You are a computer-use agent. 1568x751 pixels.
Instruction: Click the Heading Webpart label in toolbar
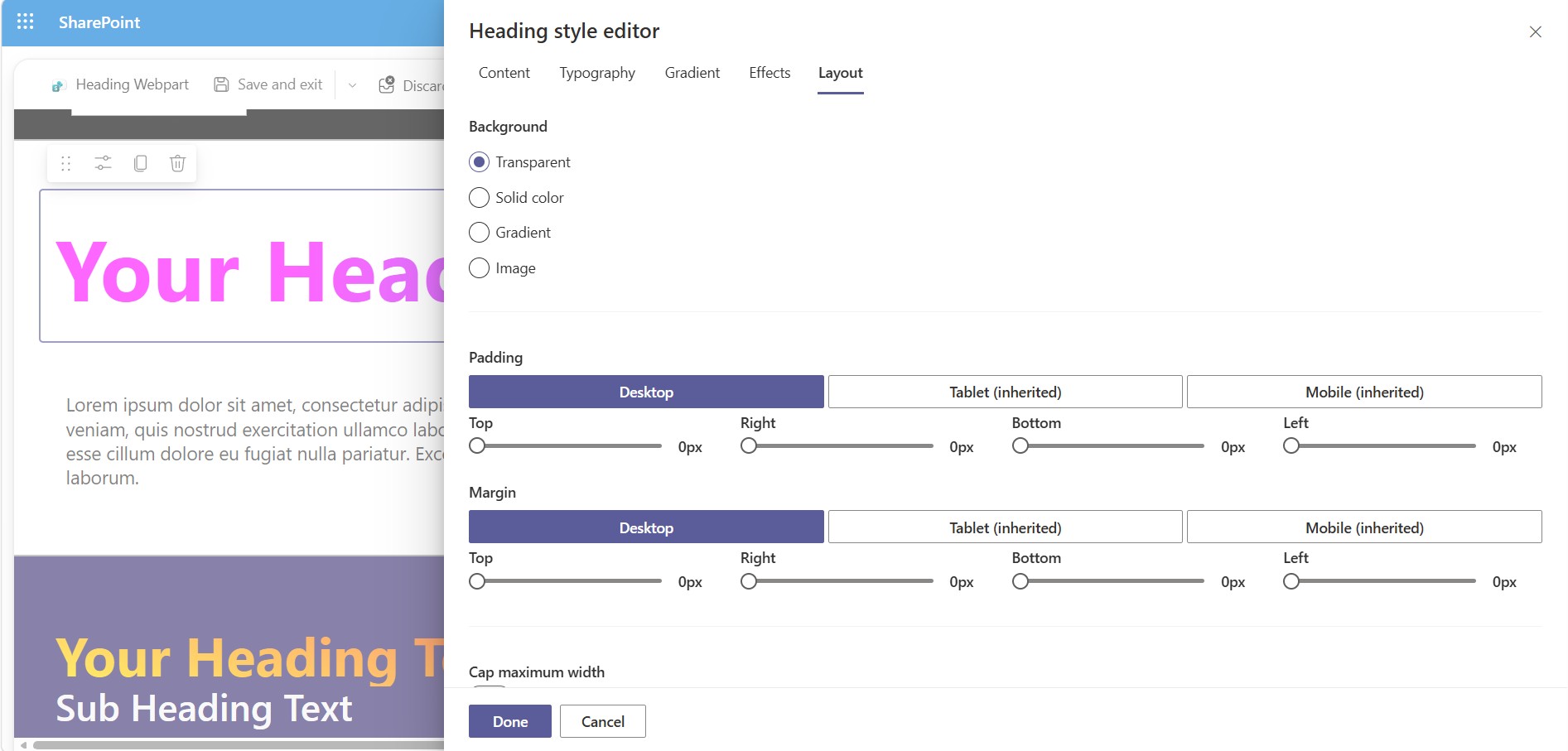(x=132, y=84)
